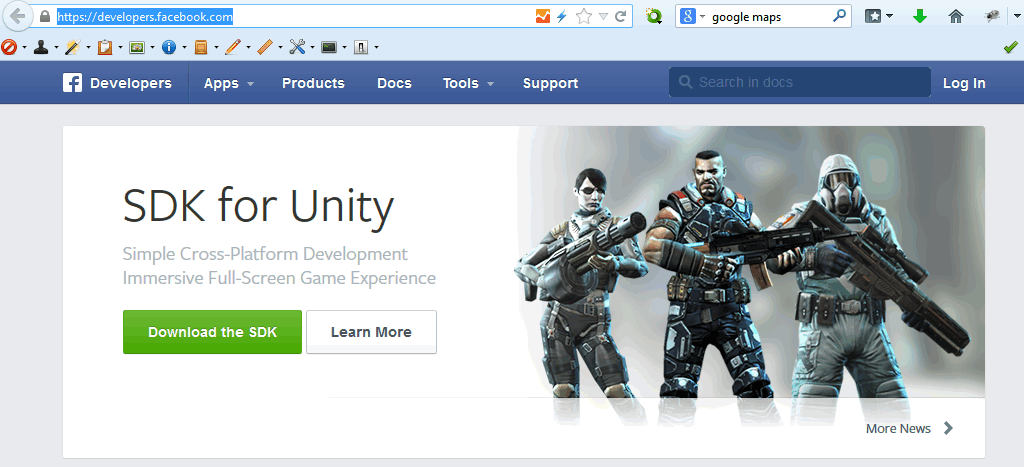1024x467 pixels.
Task: Bookmark this page with the star icon
Action: coord(583,17)
